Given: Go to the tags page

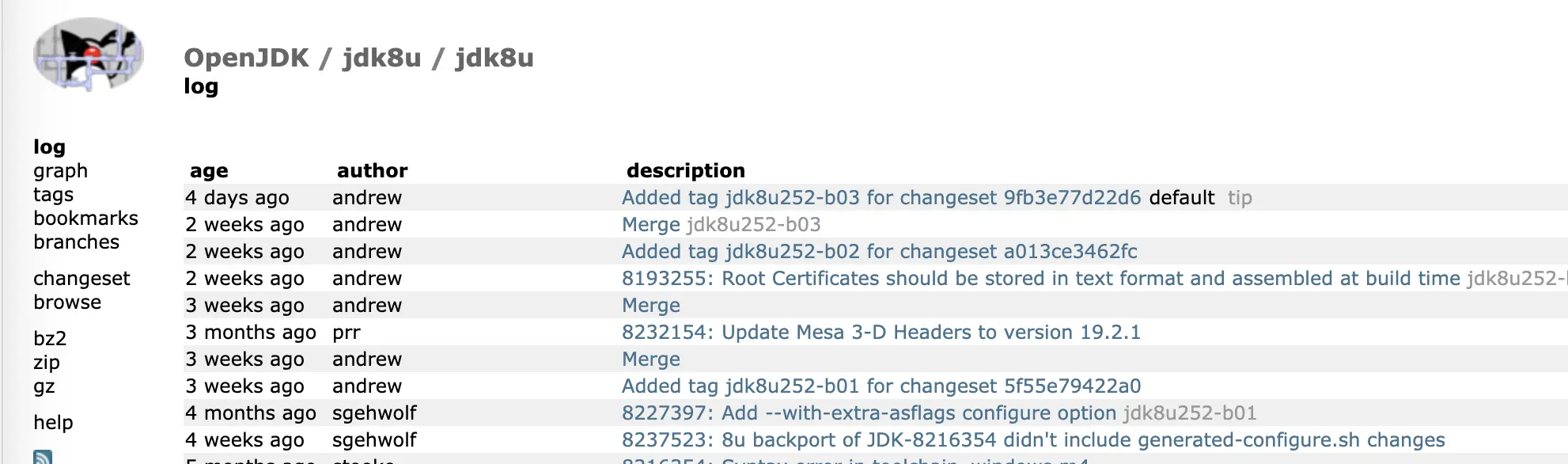Looking at the screenshot, I should pyautogui.click(x=53, y=195).
